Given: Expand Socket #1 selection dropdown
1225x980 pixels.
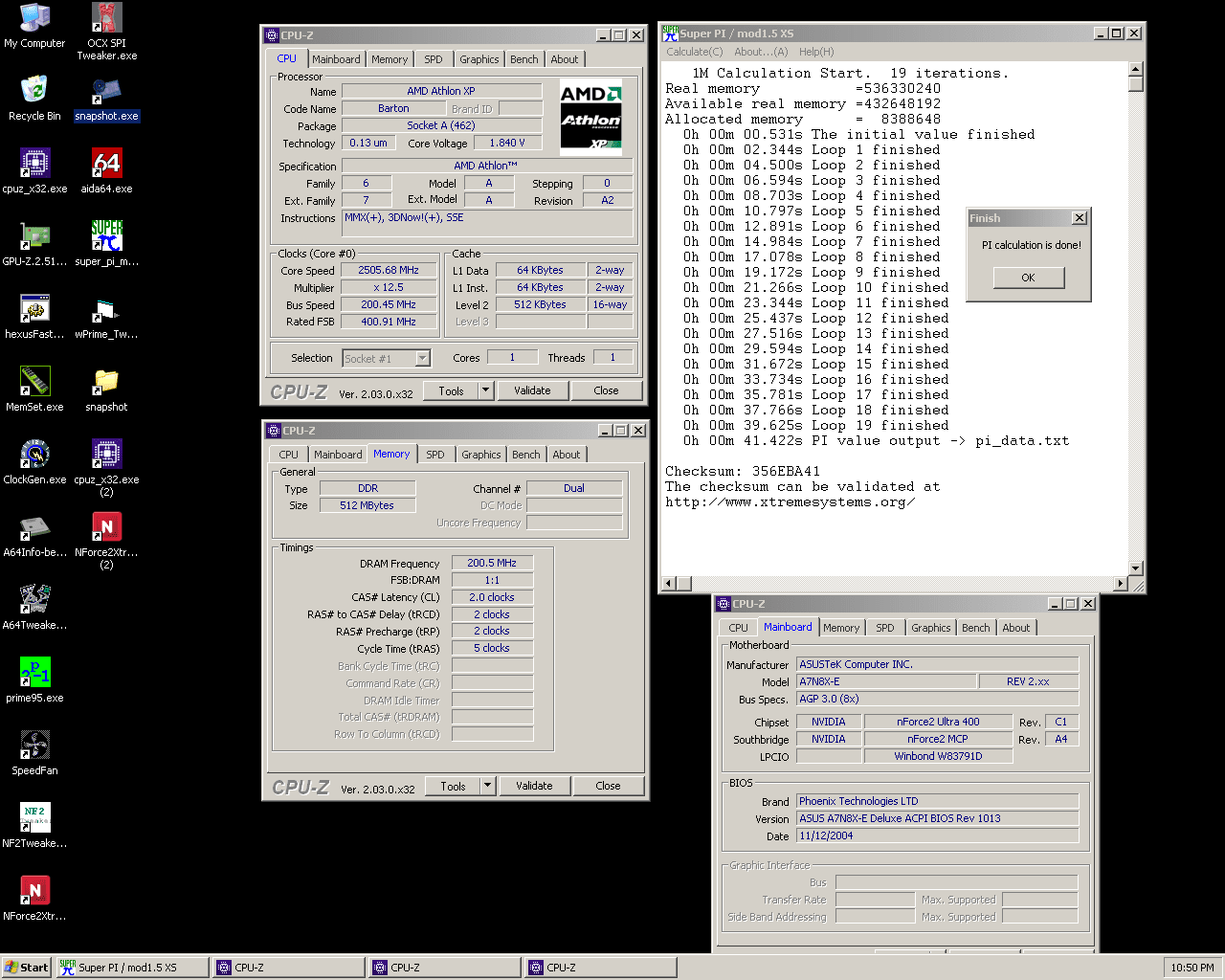Looking at the screenshot, I should pyautogui.click(x=423, y=359).
